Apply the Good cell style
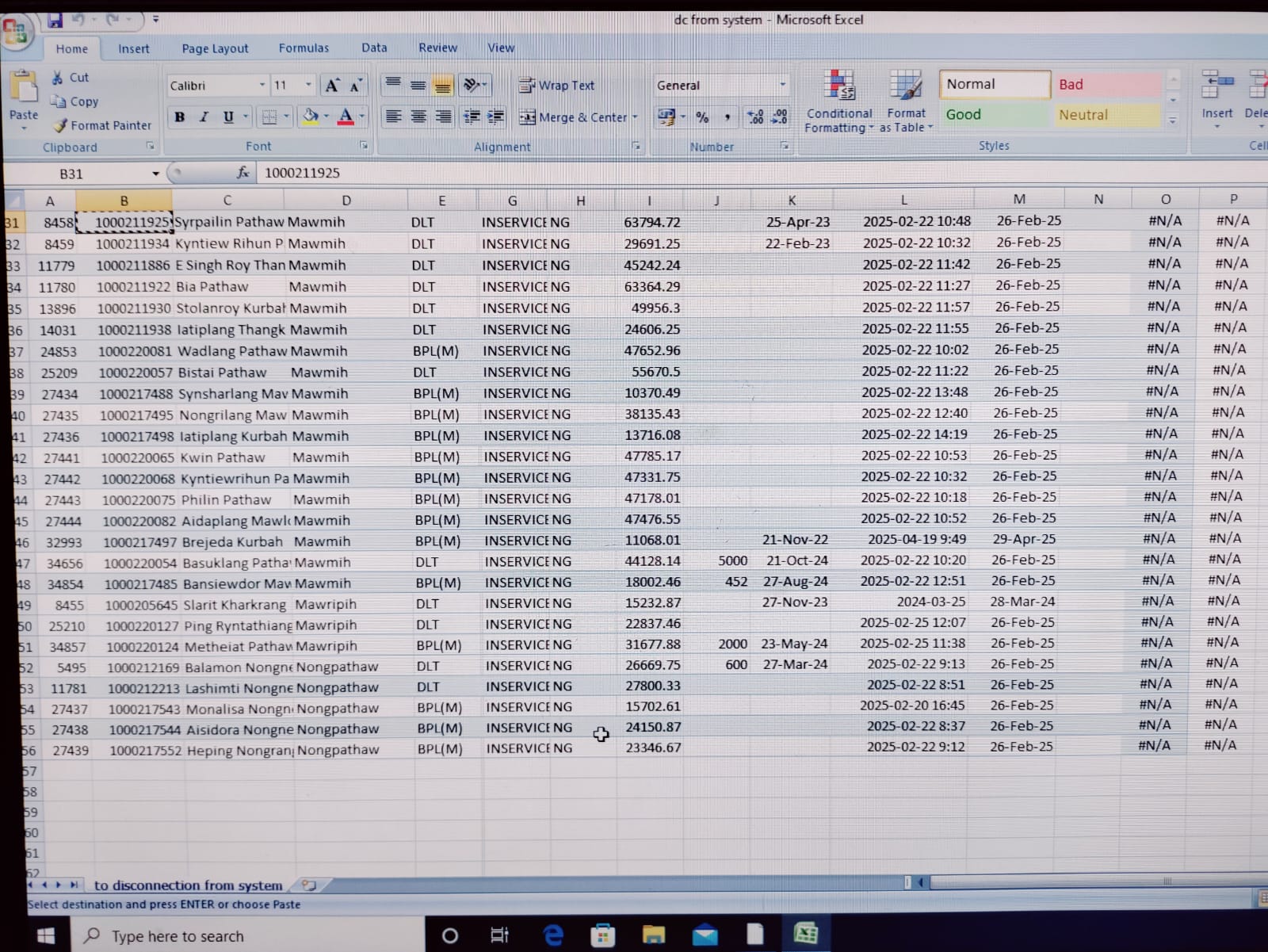The image size is (1268, 952). click(993, 115)
